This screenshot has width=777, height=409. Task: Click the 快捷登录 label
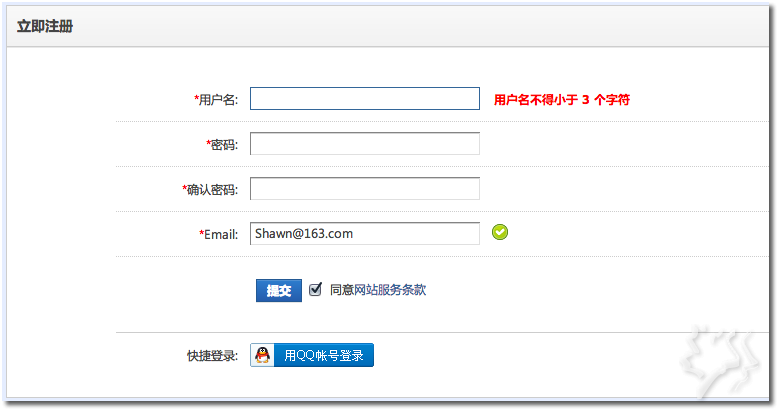[x=212, y=356]
